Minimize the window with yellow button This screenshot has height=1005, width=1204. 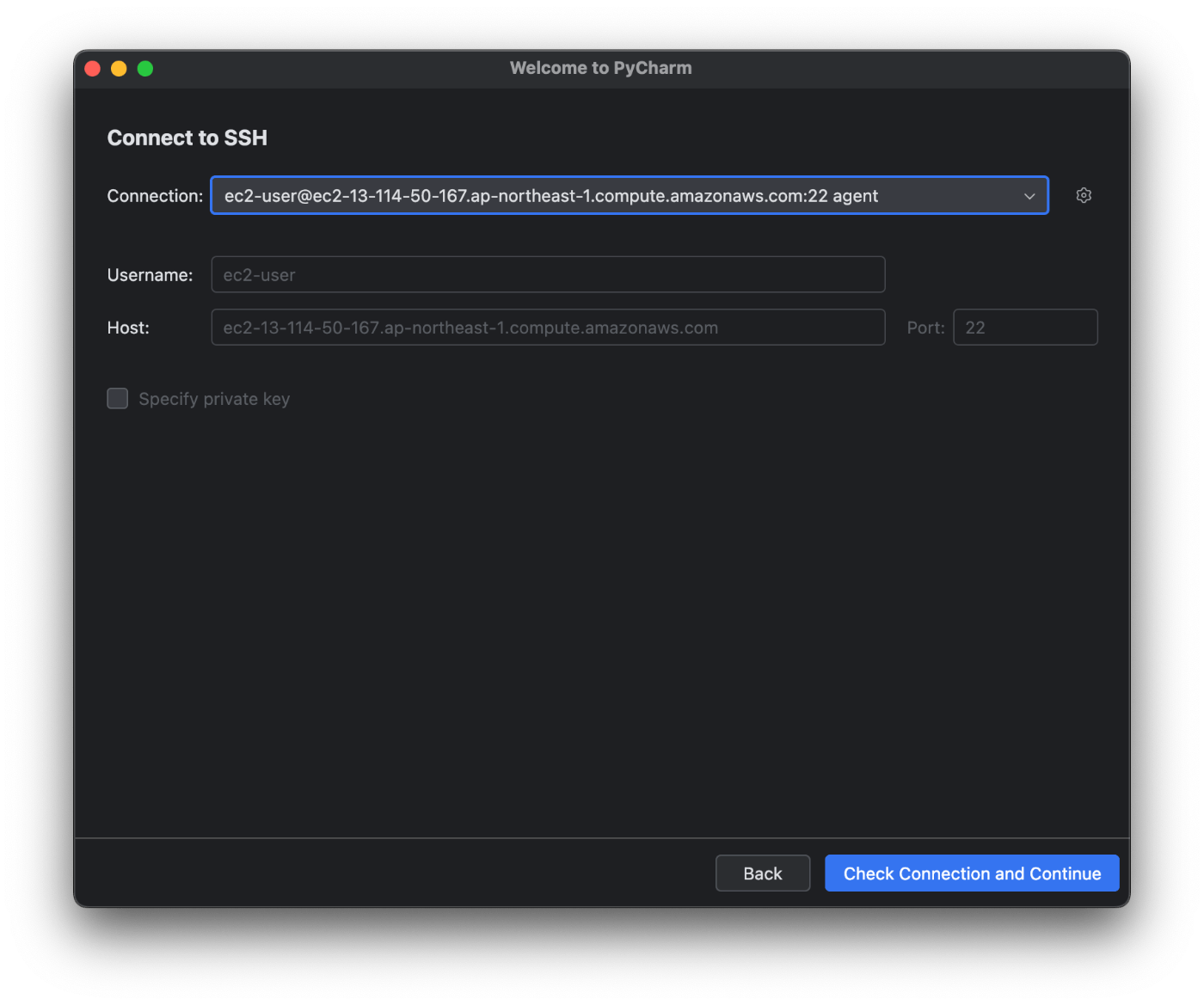[x=119, y=69]
